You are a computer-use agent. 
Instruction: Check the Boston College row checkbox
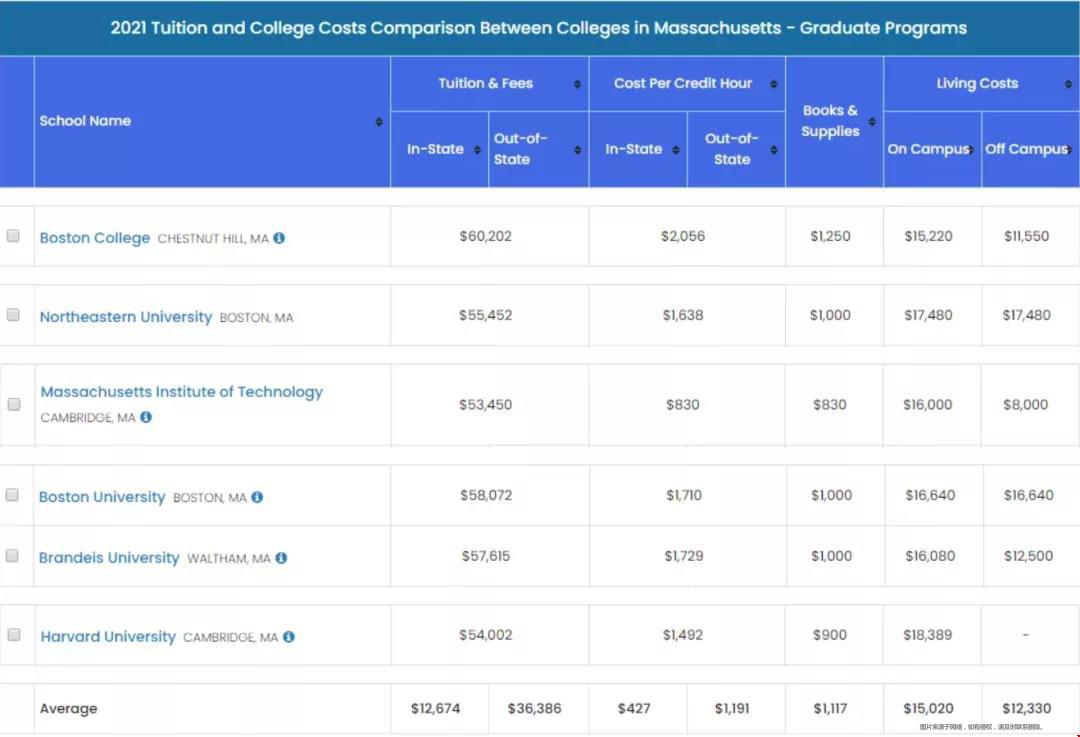[x=13, y=236]
